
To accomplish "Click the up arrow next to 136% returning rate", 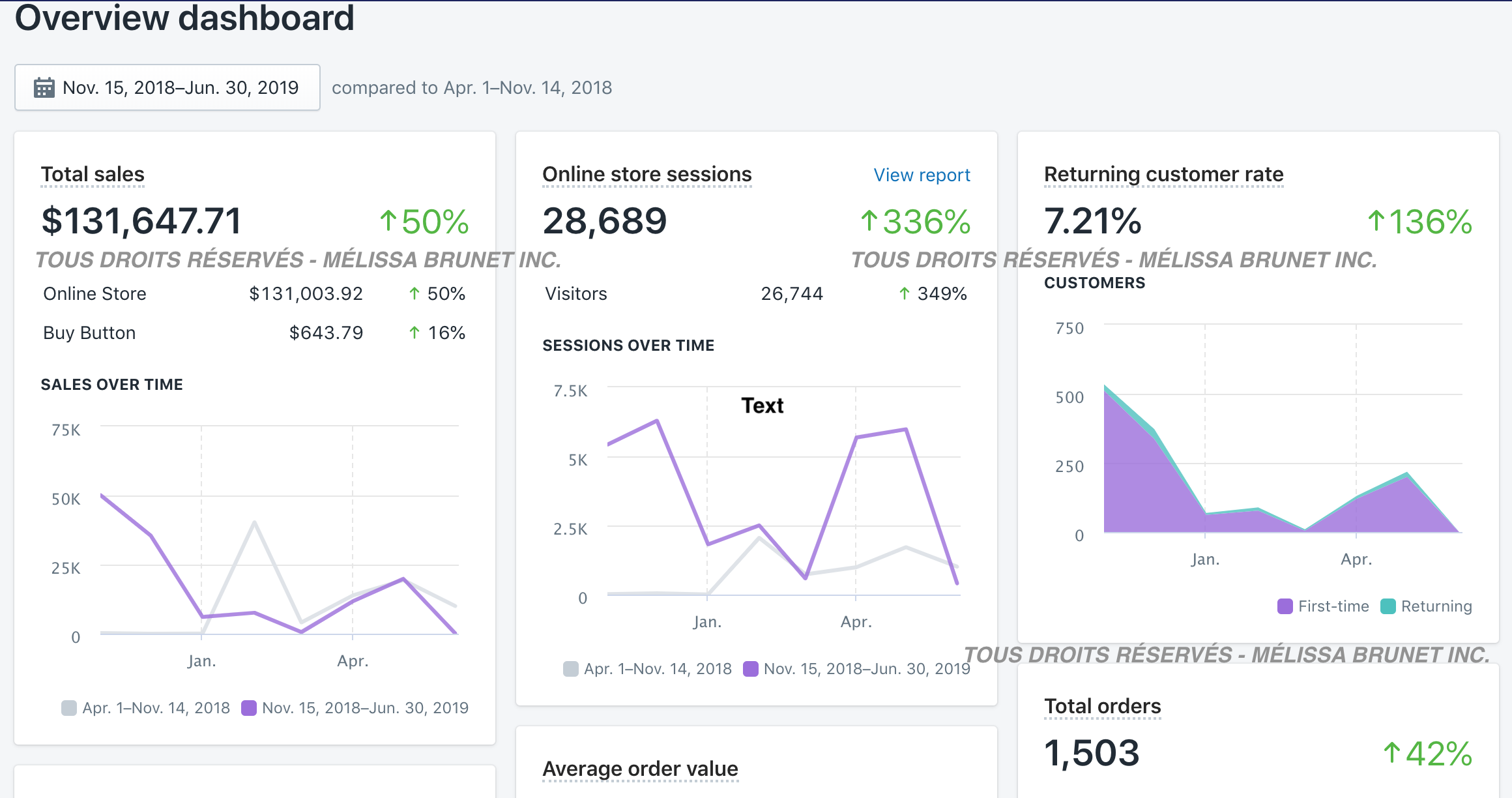I will [1376, 221].
